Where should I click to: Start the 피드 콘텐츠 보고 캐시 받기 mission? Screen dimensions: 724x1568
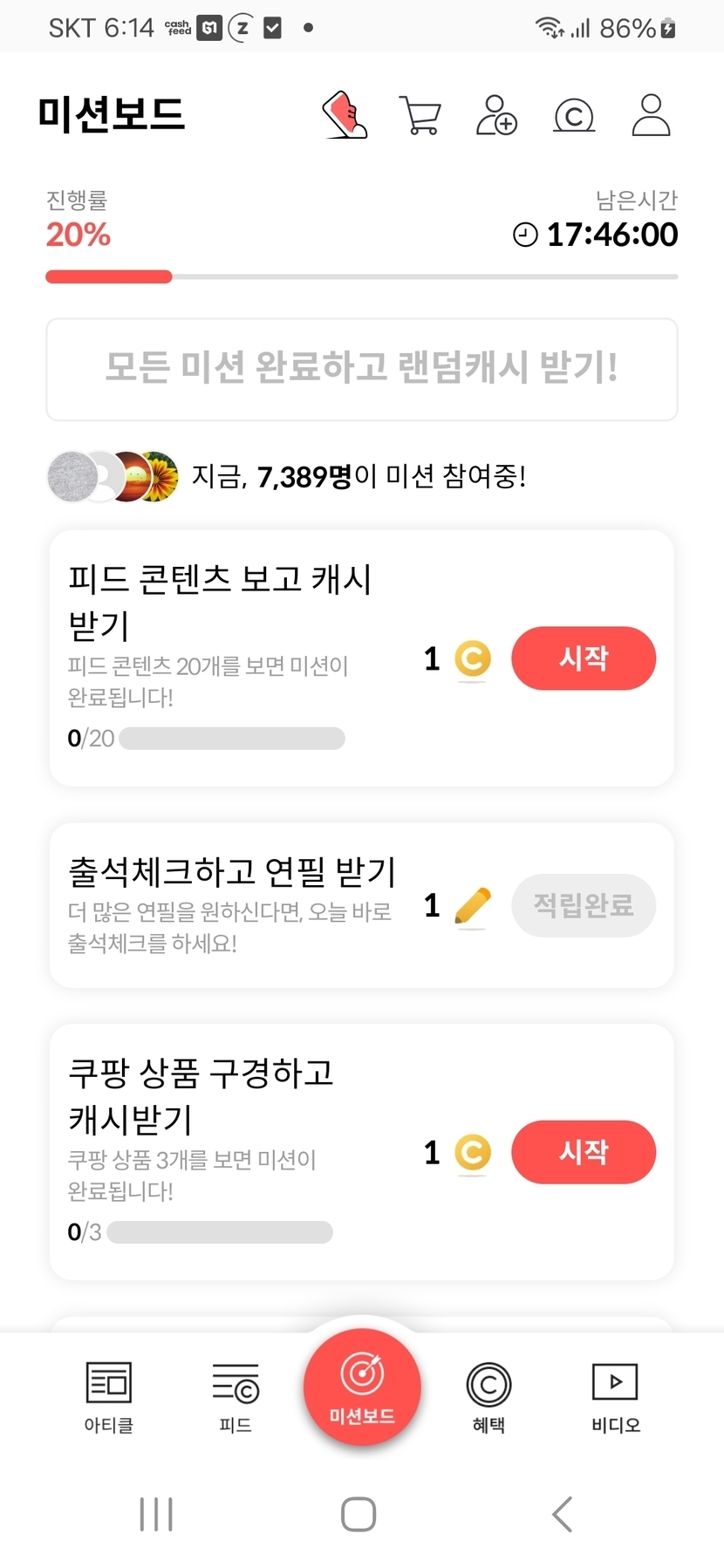[x=584, y=658]
